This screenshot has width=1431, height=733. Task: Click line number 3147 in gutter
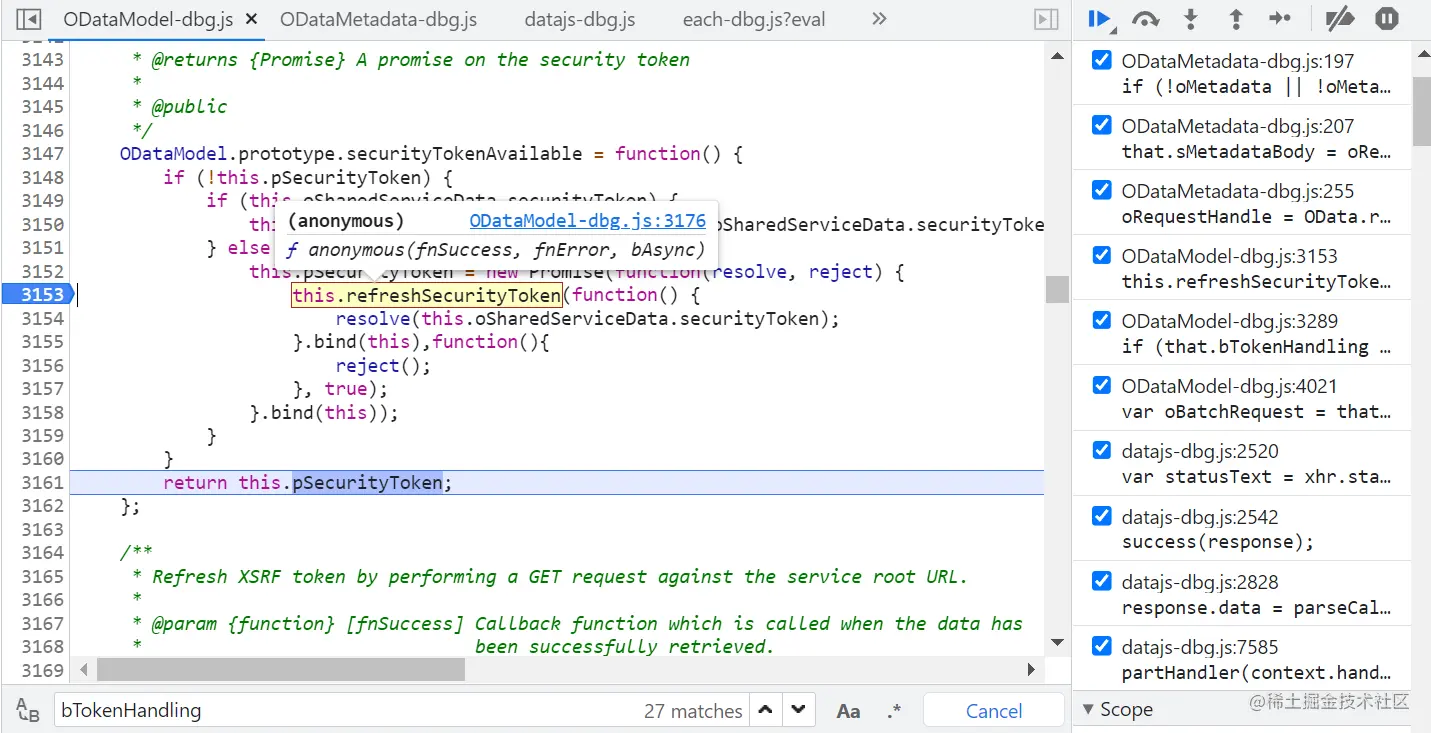coord(42,153)
